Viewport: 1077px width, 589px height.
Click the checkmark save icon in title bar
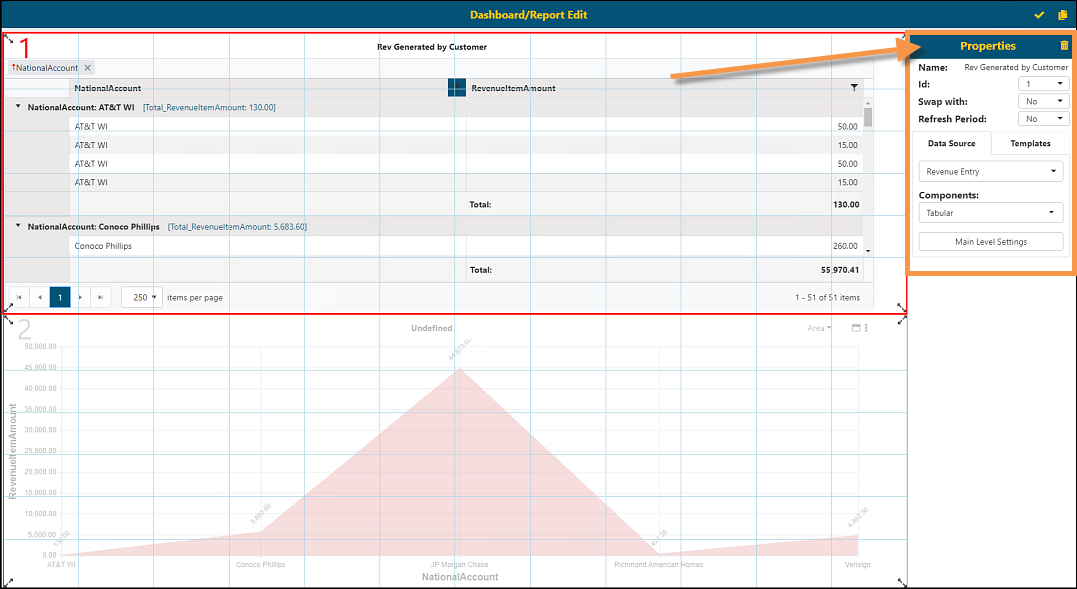[x=1038, y=15]
